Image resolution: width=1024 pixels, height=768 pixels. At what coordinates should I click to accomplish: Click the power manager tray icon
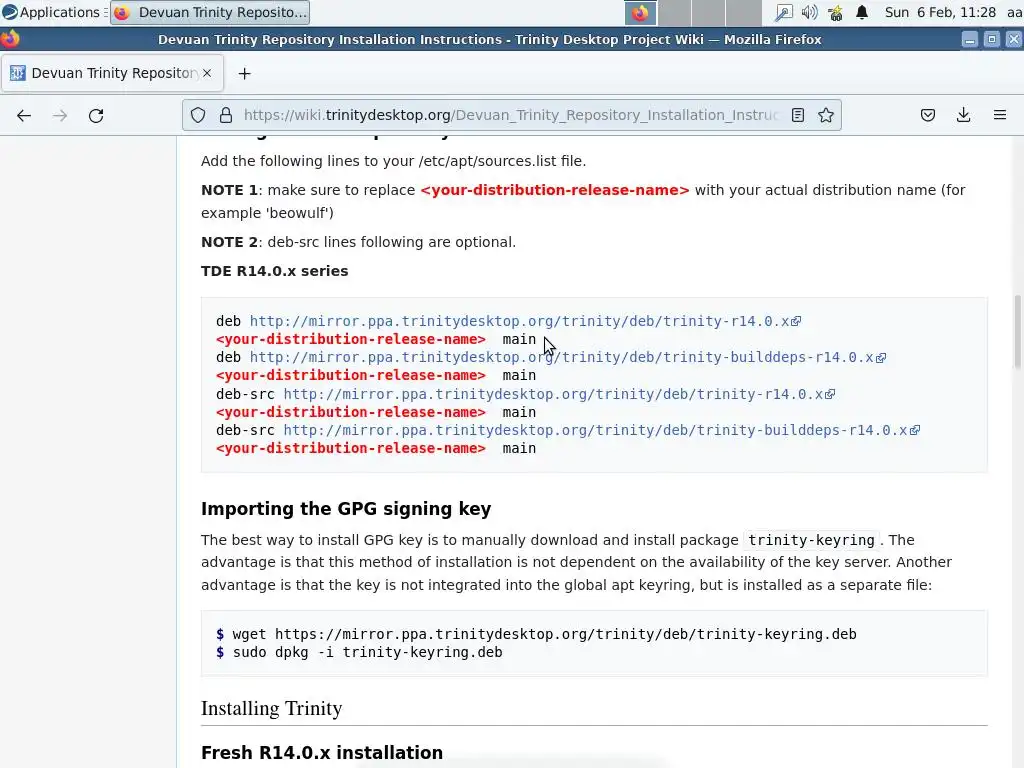(x=835, y=12)
